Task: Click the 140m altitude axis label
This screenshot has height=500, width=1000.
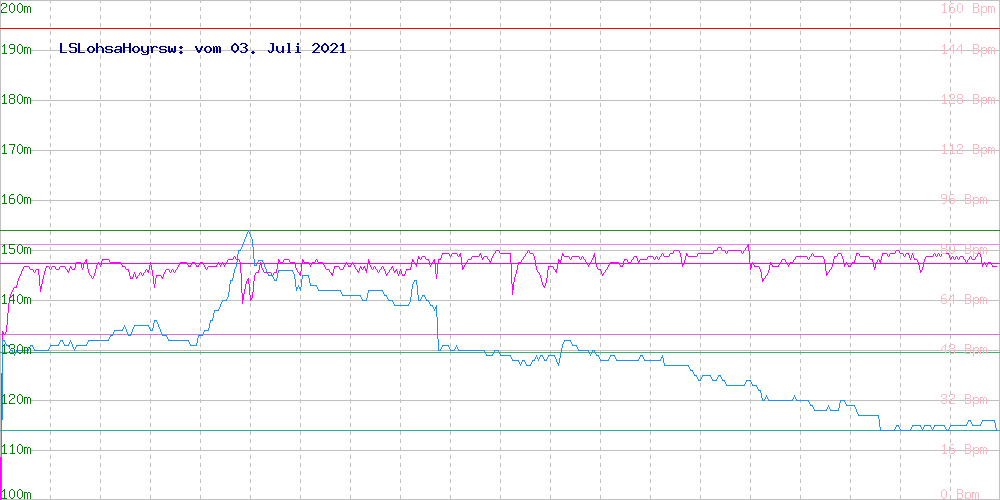Action: tap(17, 299)
